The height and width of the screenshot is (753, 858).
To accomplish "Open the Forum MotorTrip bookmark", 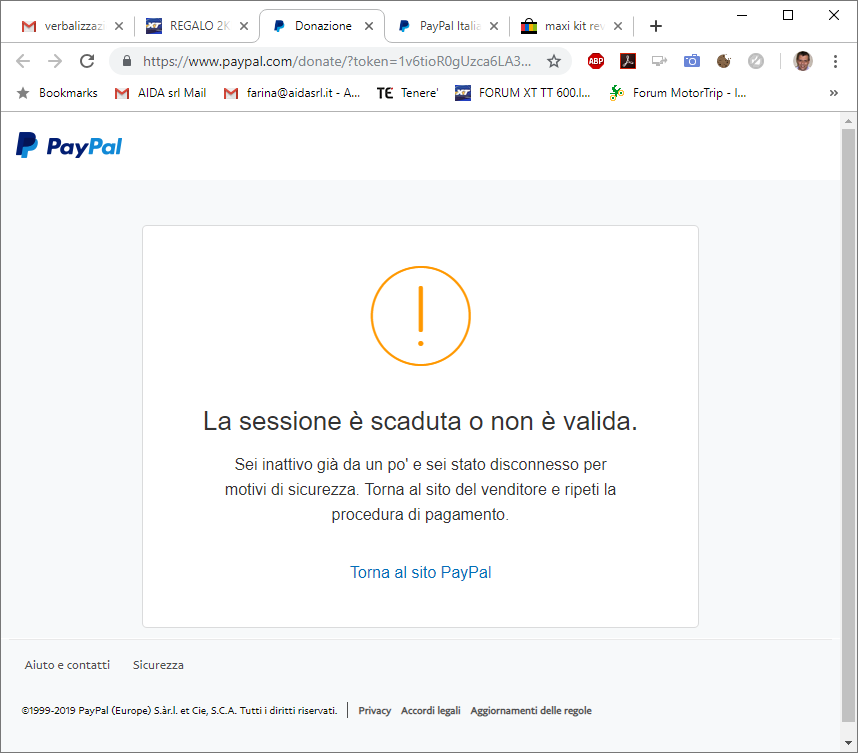I will click(x=678, y=93).
